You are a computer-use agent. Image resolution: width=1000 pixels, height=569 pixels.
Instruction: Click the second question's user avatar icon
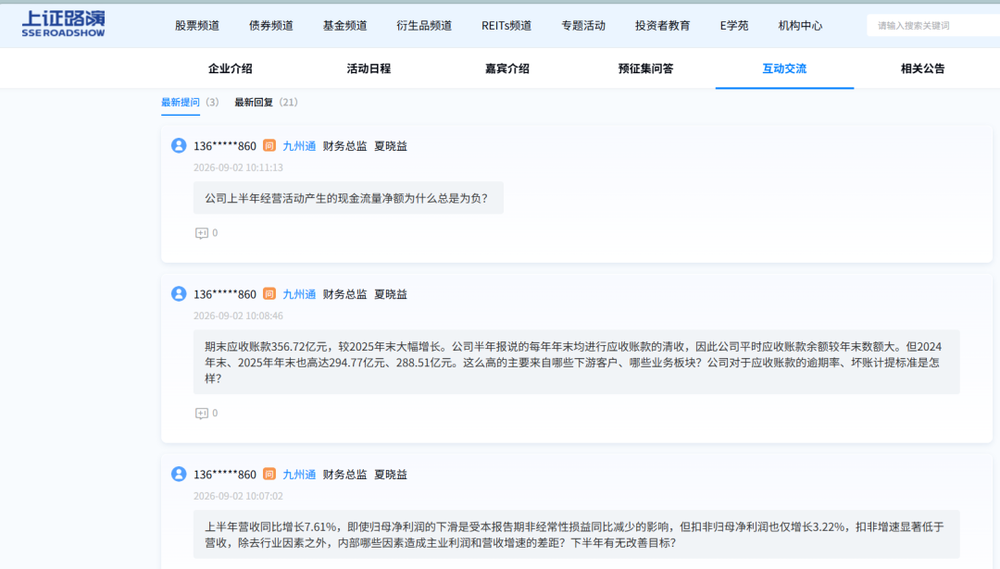click(x=179, y=293)
